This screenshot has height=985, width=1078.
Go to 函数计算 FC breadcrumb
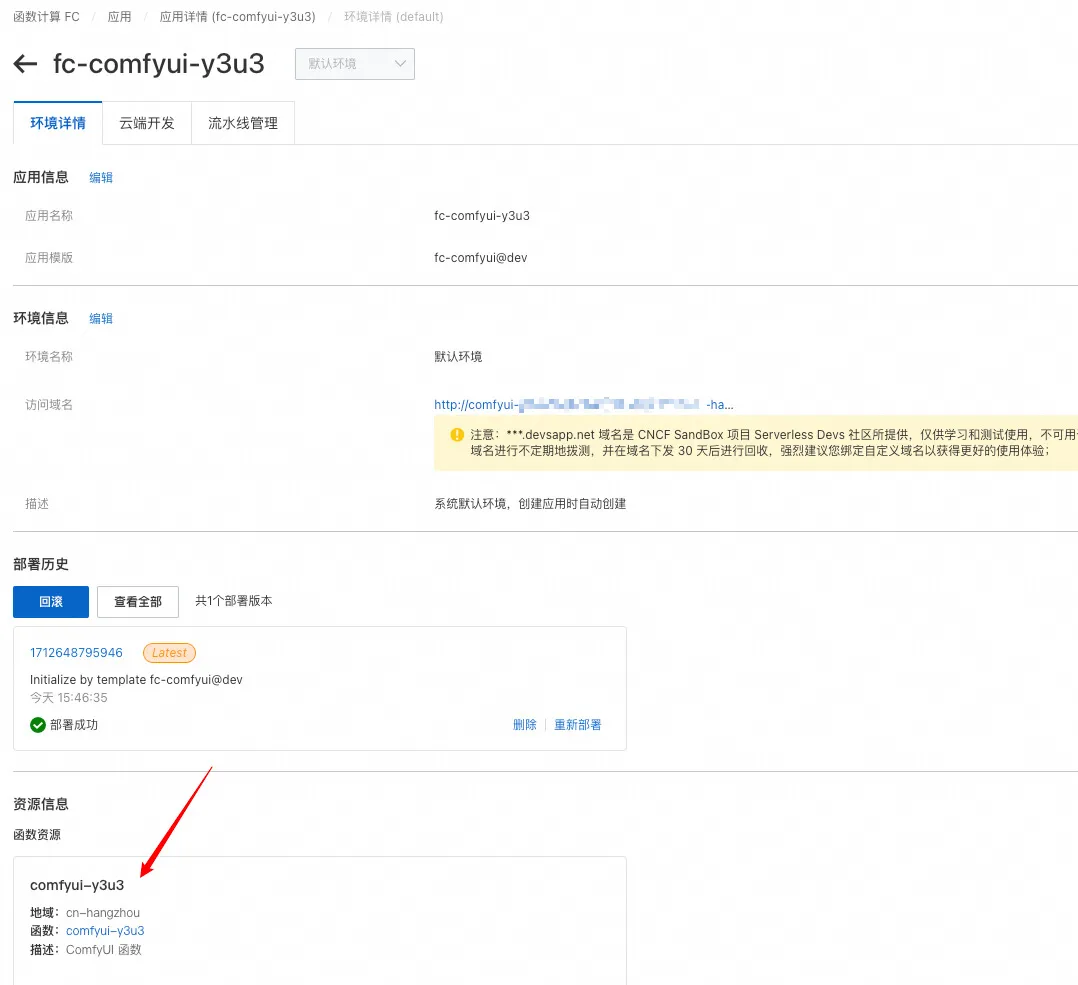46,16
